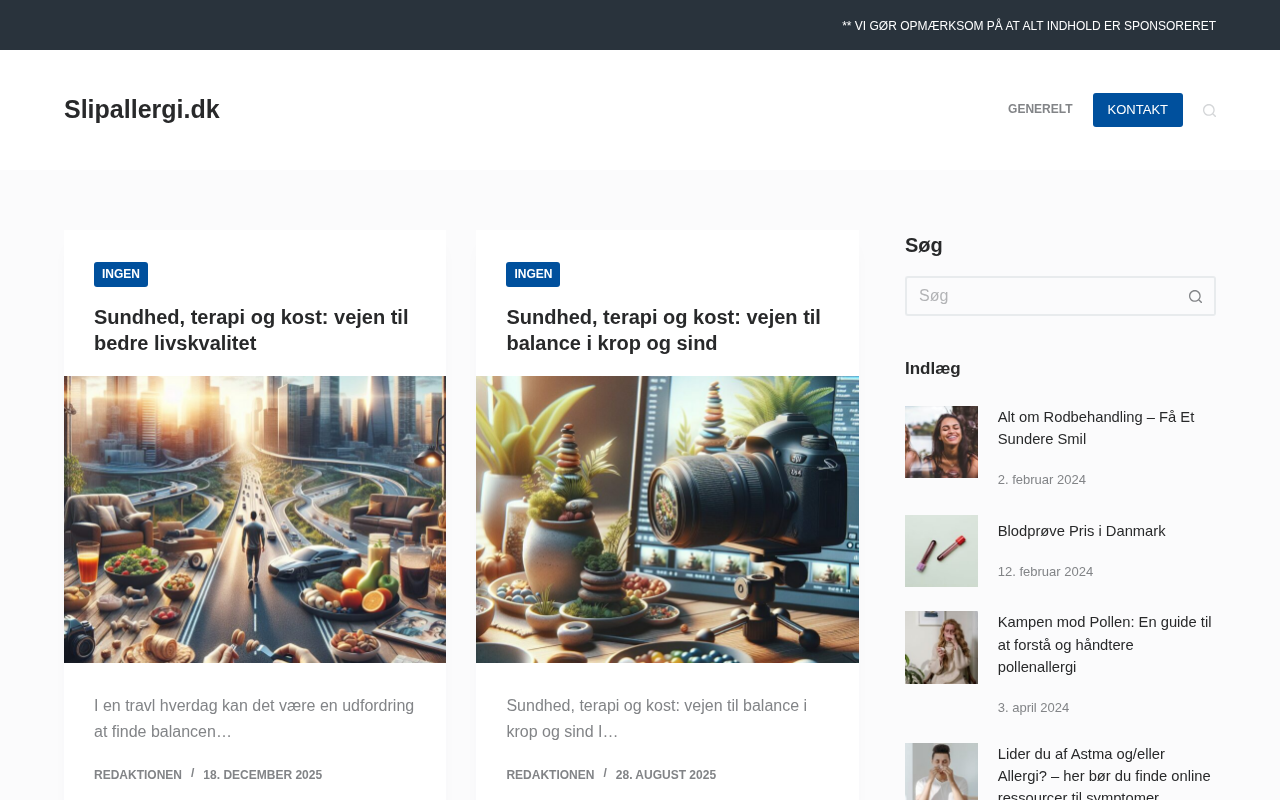Open article about bedre livskvalitet
This screenshot has height=800, width=1280.
(251, 330)
